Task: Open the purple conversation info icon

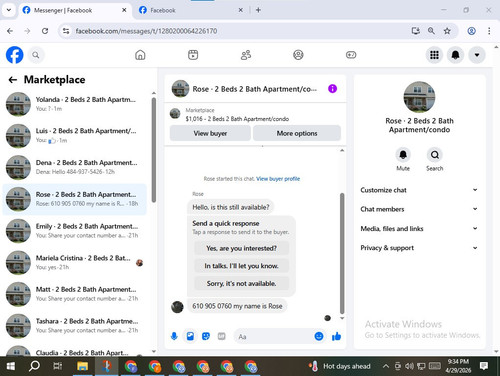Action: click(x=332, y=89)
